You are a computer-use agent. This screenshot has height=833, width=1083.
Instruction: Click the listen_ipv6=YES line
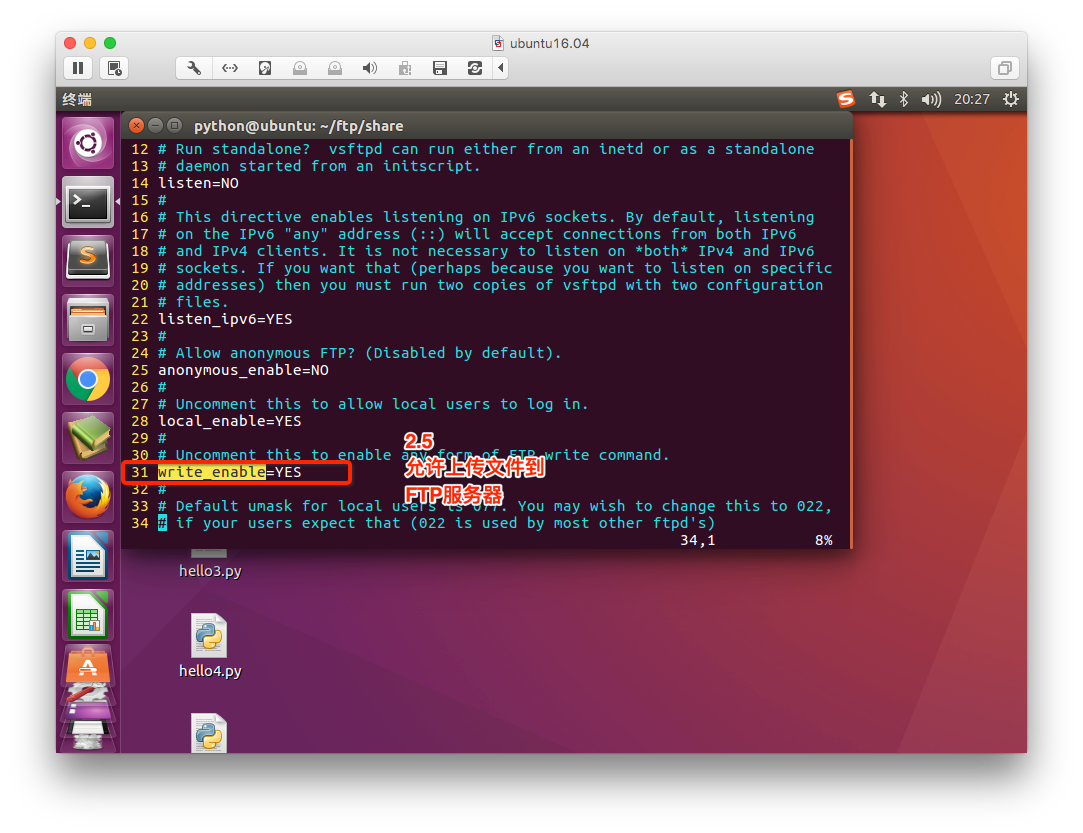225,319
